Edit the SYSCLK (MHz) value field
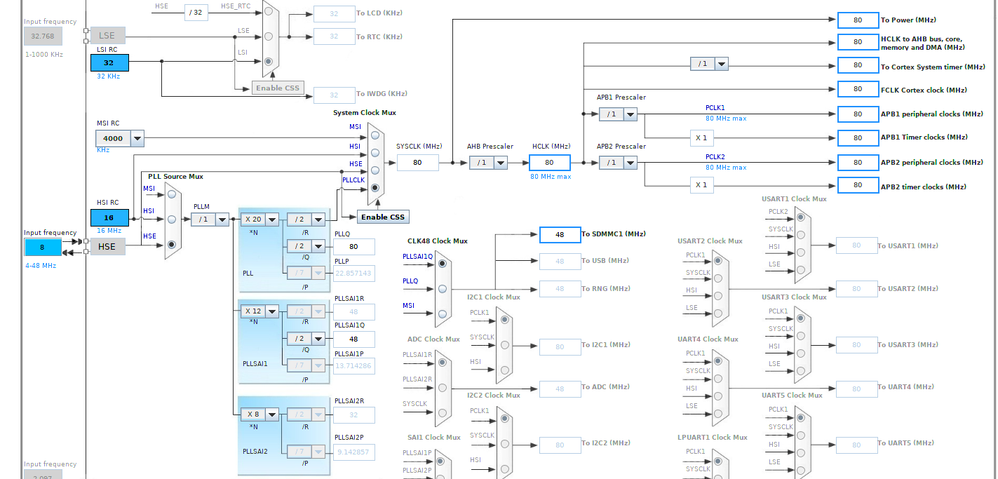 tap(418, 163)
